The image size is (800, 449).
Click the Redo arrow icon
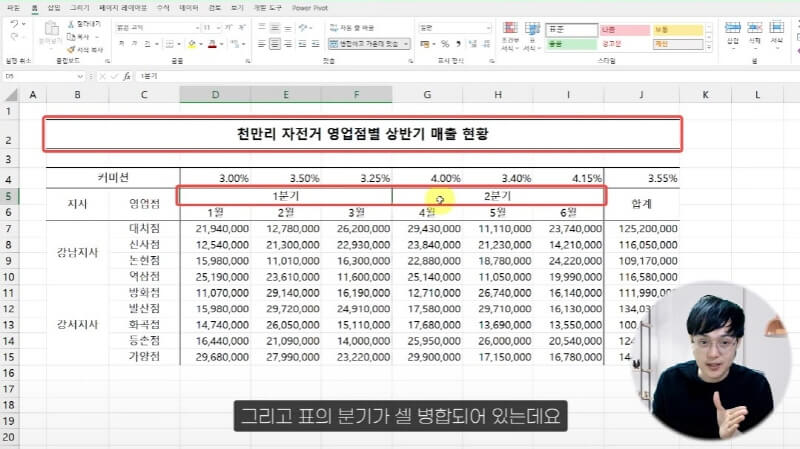click(x=14, y=37)
